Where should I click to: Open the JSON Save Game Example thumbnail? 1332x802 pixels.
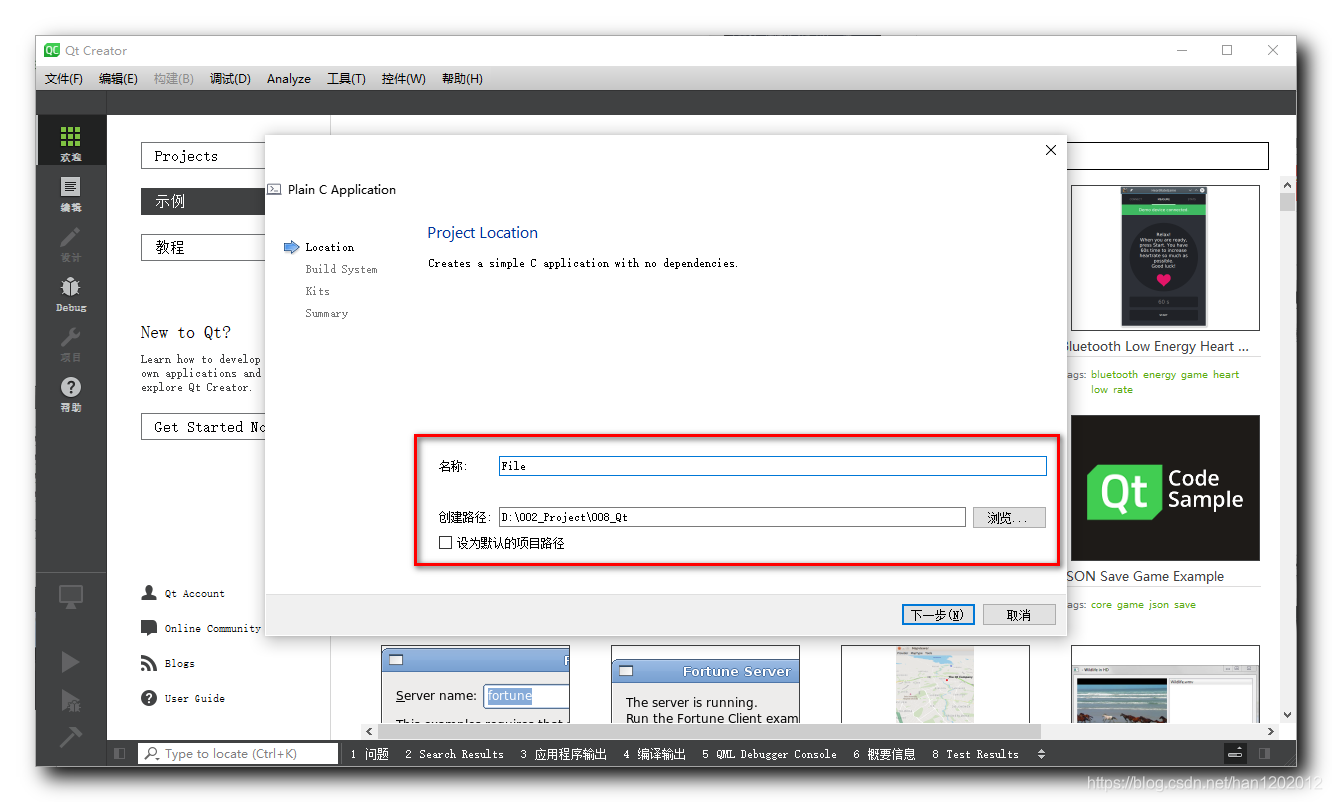pos(1165,488)
